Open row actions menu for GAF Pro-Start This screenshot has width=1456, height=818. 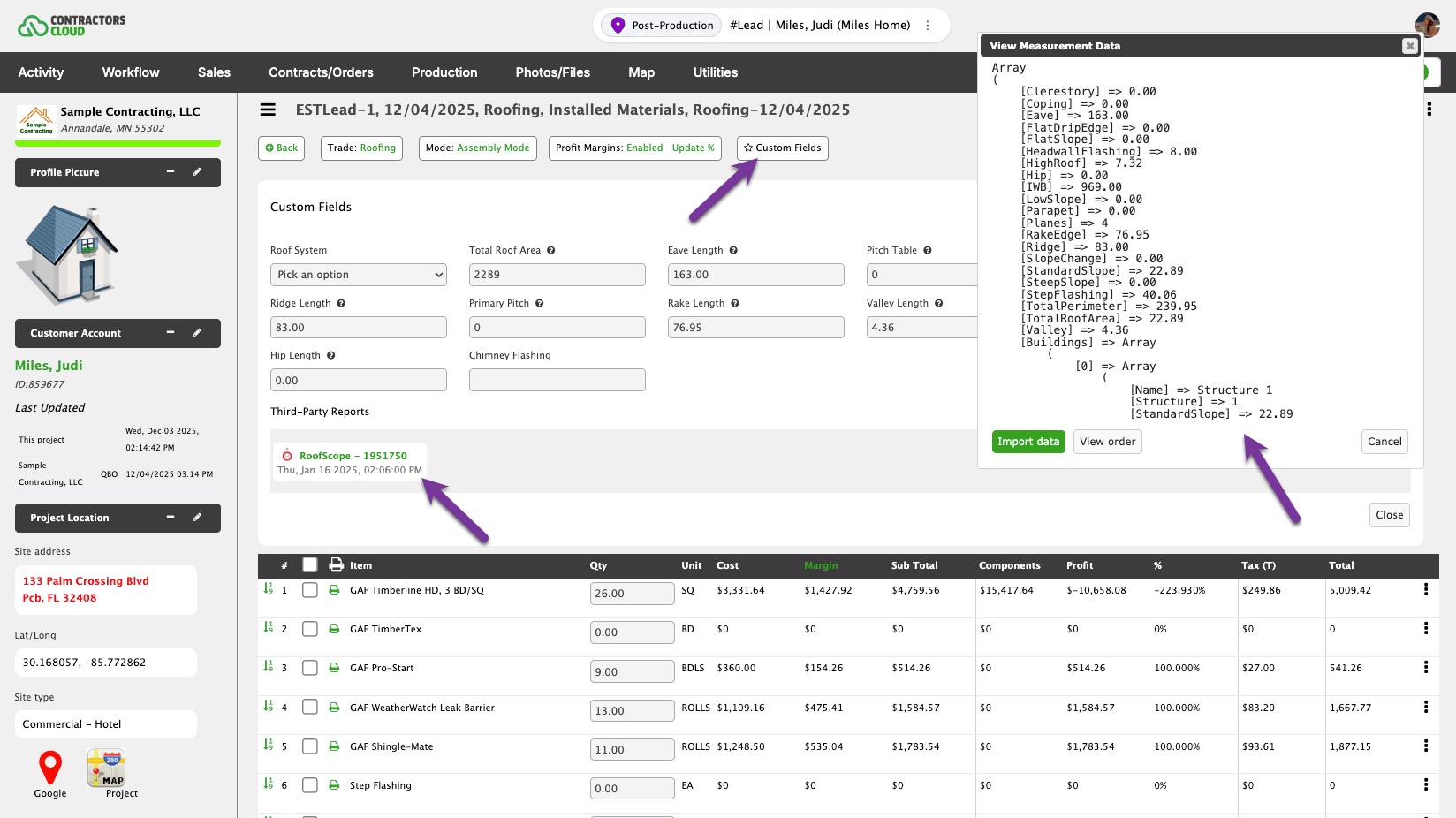[1425, 667]
